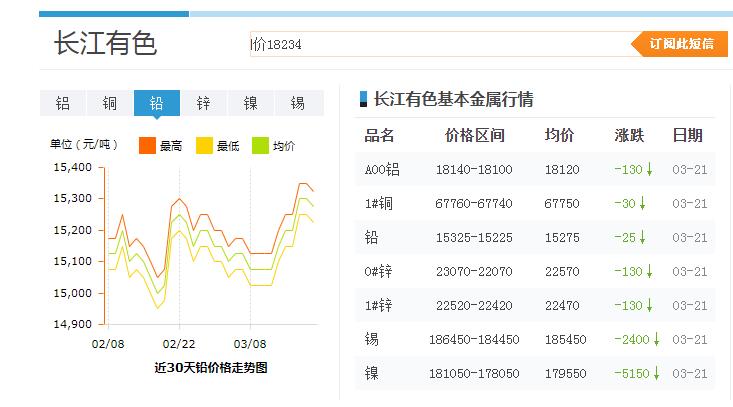
Task: Click the yellow 最低 legend swatch
Action: [204, 145]
